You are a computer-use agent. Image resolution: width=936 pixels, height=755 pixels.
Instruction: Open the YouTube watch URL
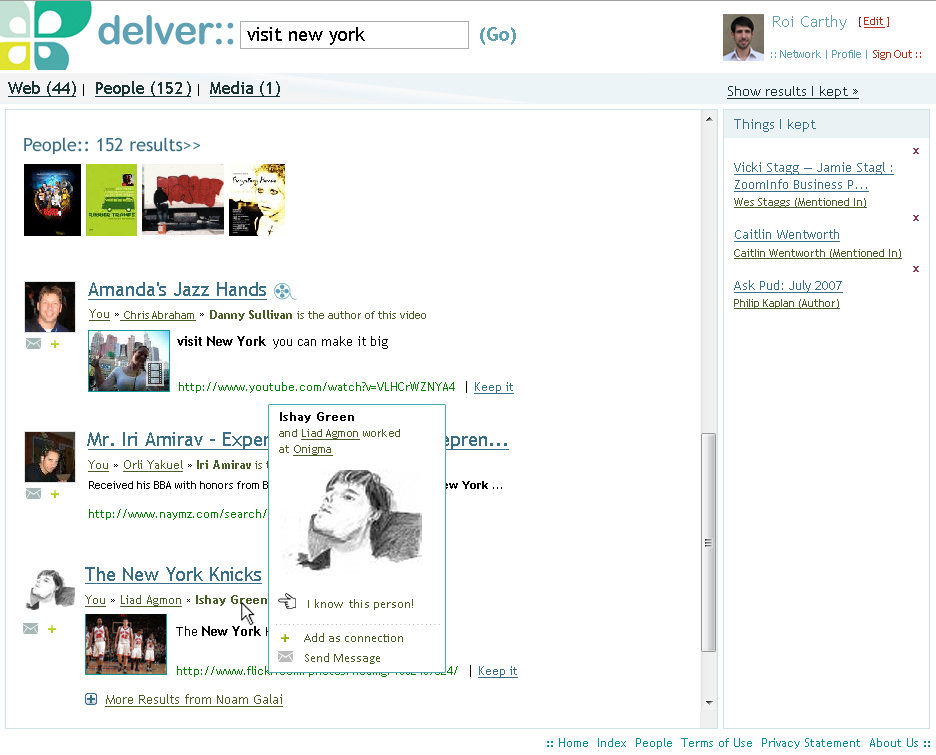click(x=316, y=387)
